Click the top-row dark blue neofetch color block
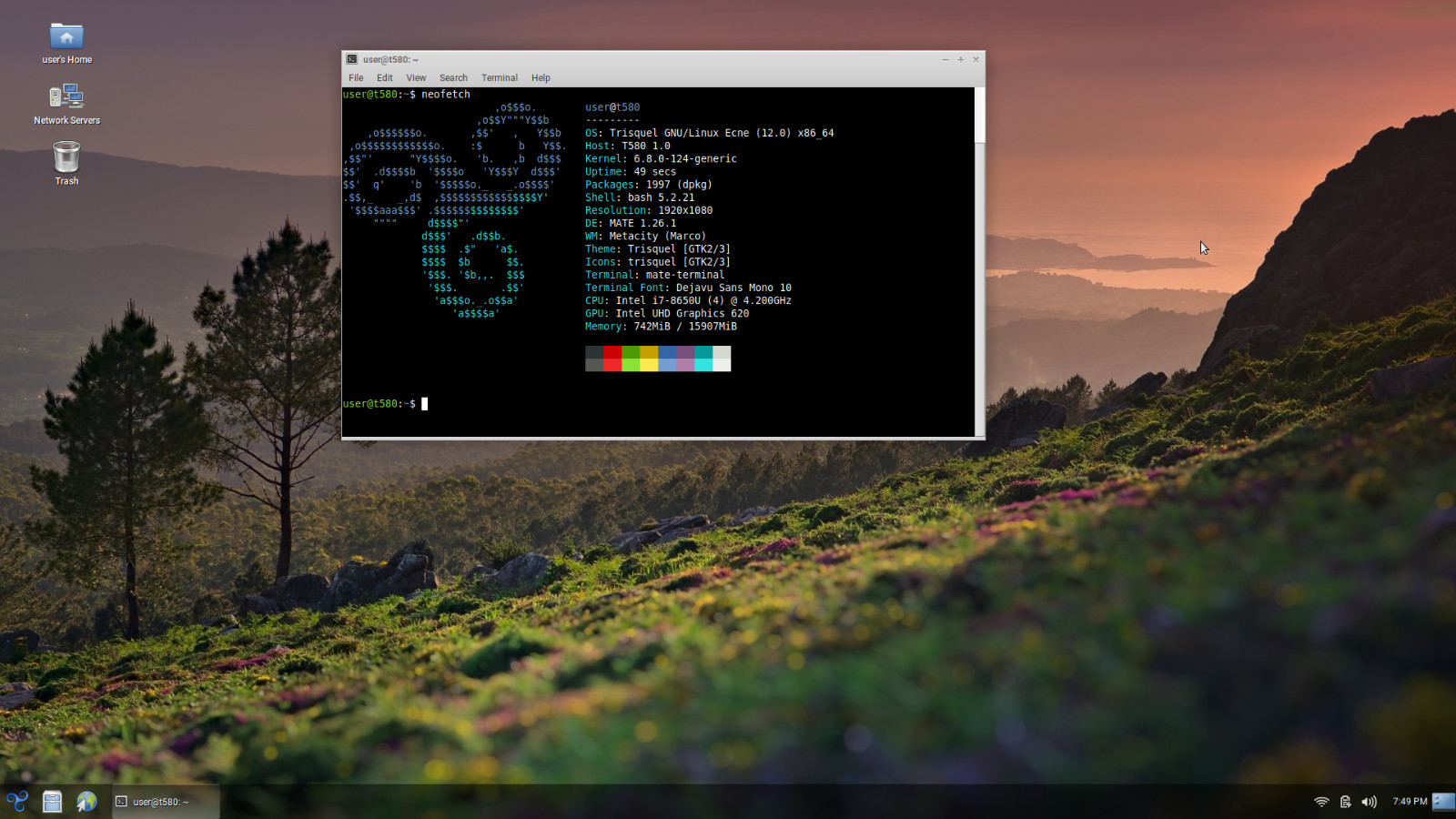This screenshot has height=819, width=1456. (667, 352)
